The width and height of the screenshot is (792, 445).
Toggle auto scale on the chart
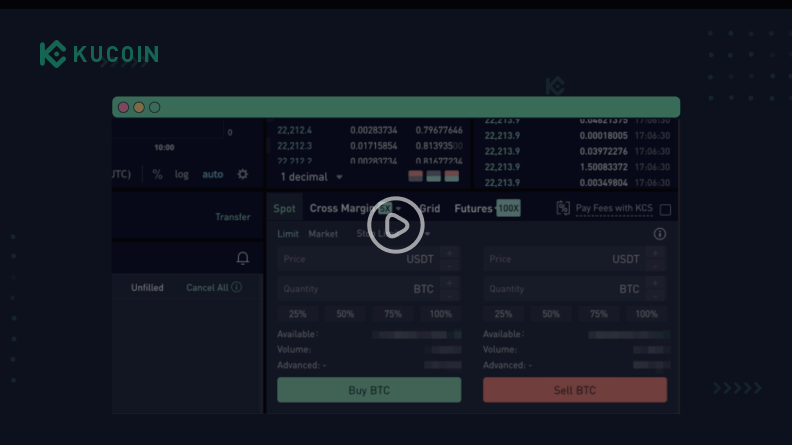click(212, 174)
